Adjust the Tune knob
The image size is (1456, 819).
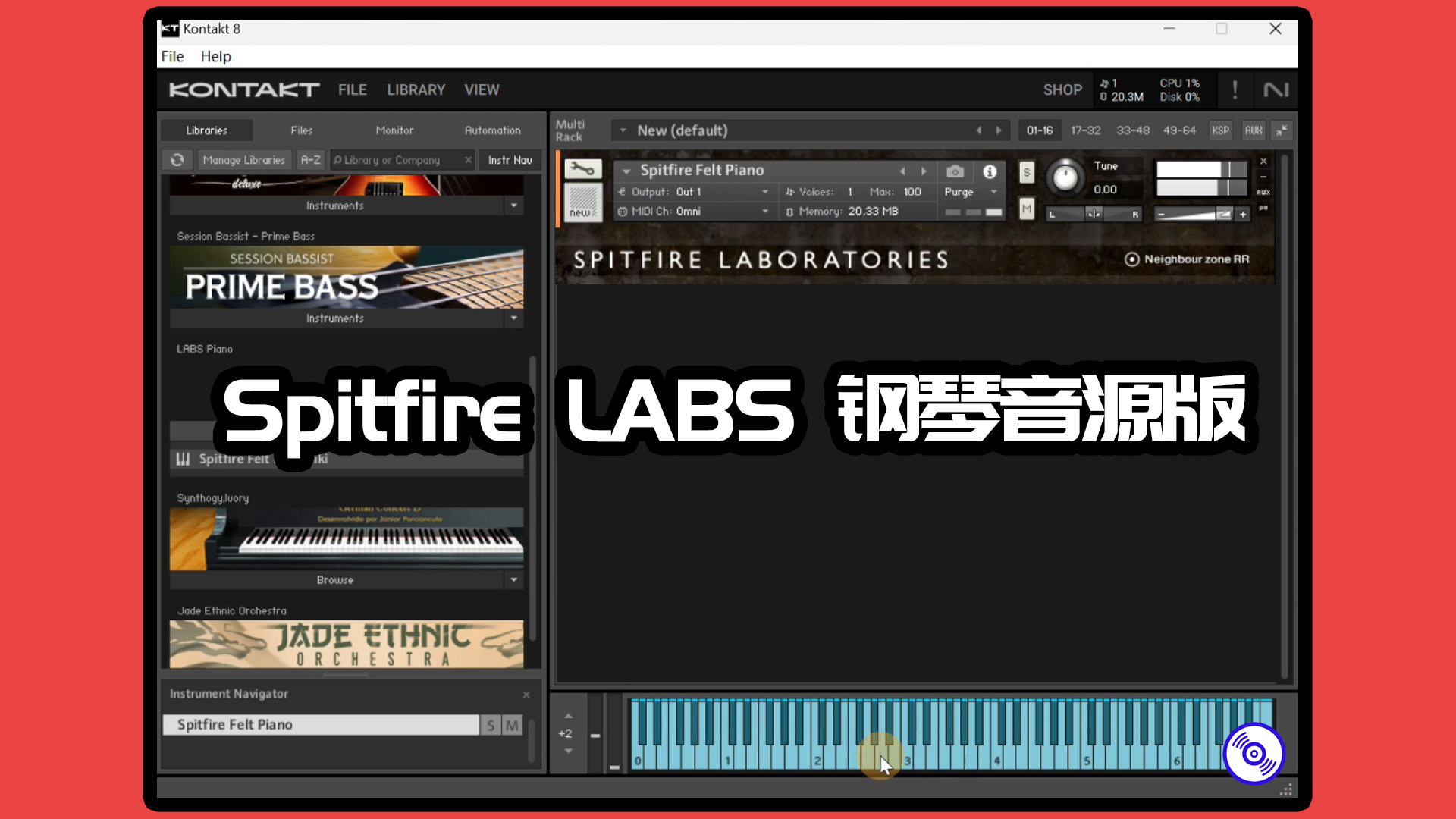click(x=1065, y=177)
